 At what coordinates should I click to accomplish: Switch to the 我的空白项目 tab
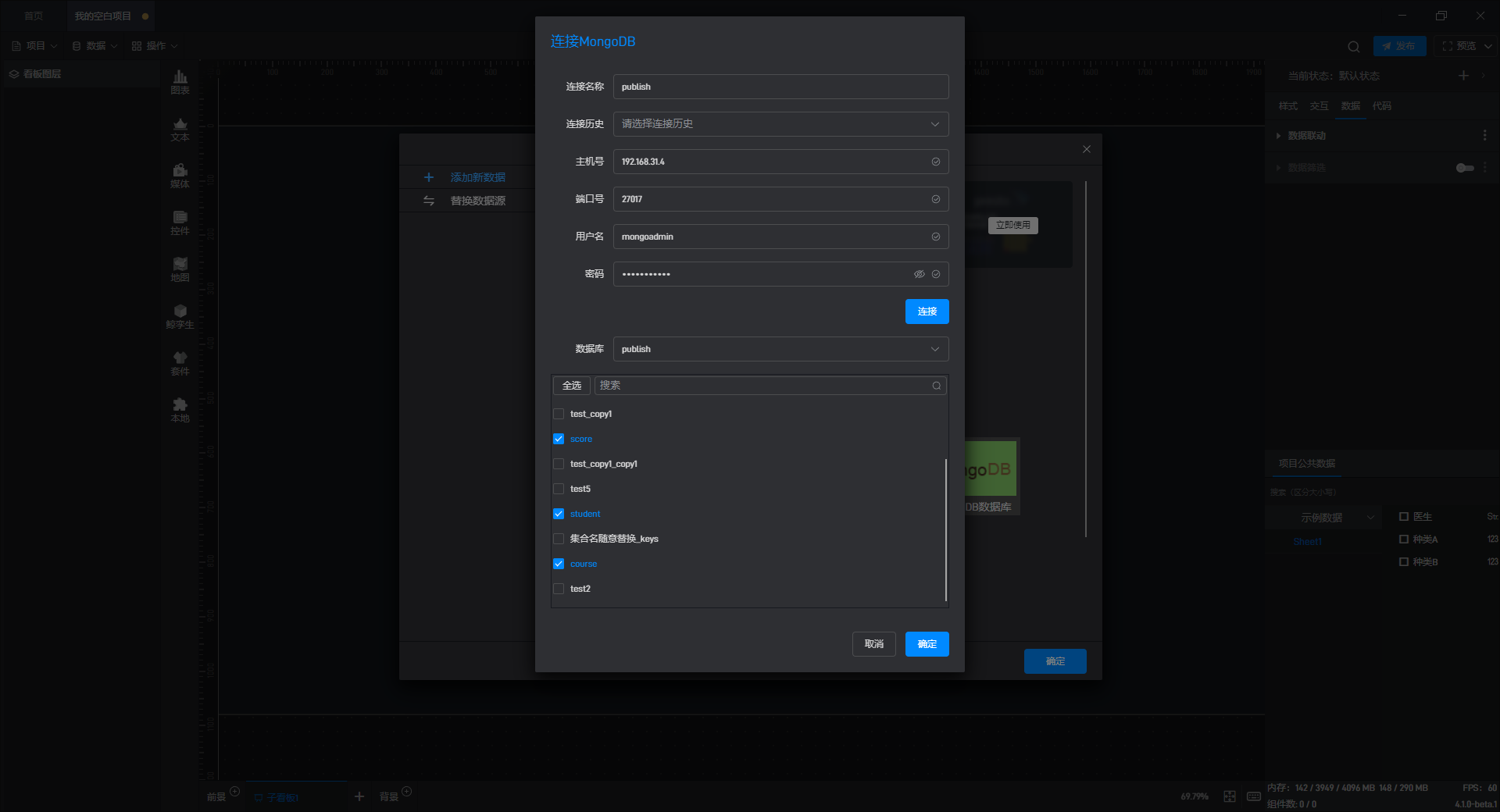point(111,16)
